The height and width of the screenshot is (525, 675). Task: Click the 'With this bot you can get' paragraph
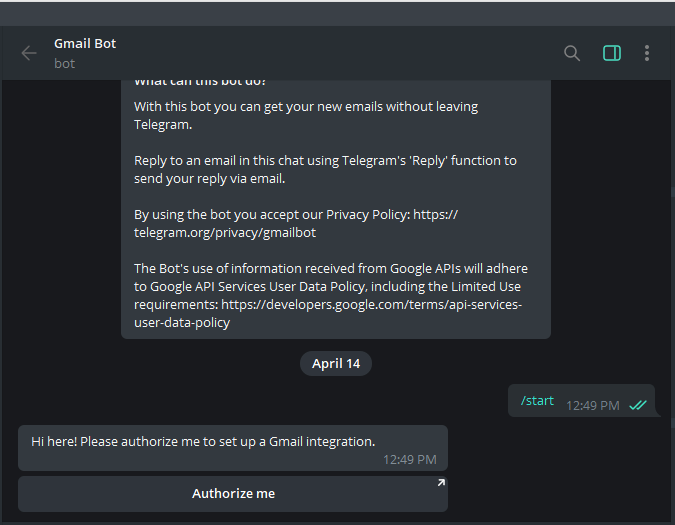coord(306,115)
